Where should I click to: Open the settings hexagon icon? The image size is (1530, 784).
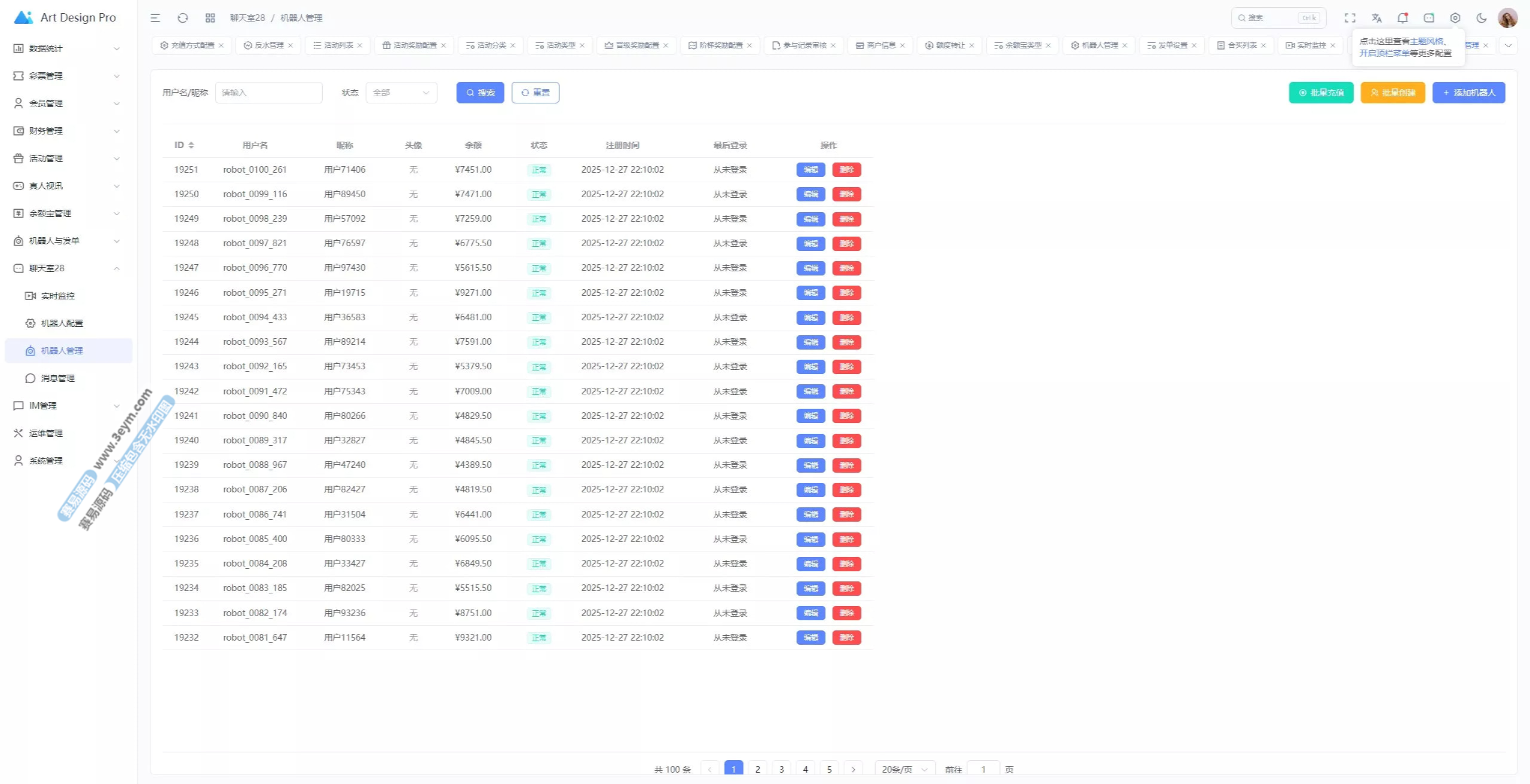pyautogui.click(x=1455, y=18)
